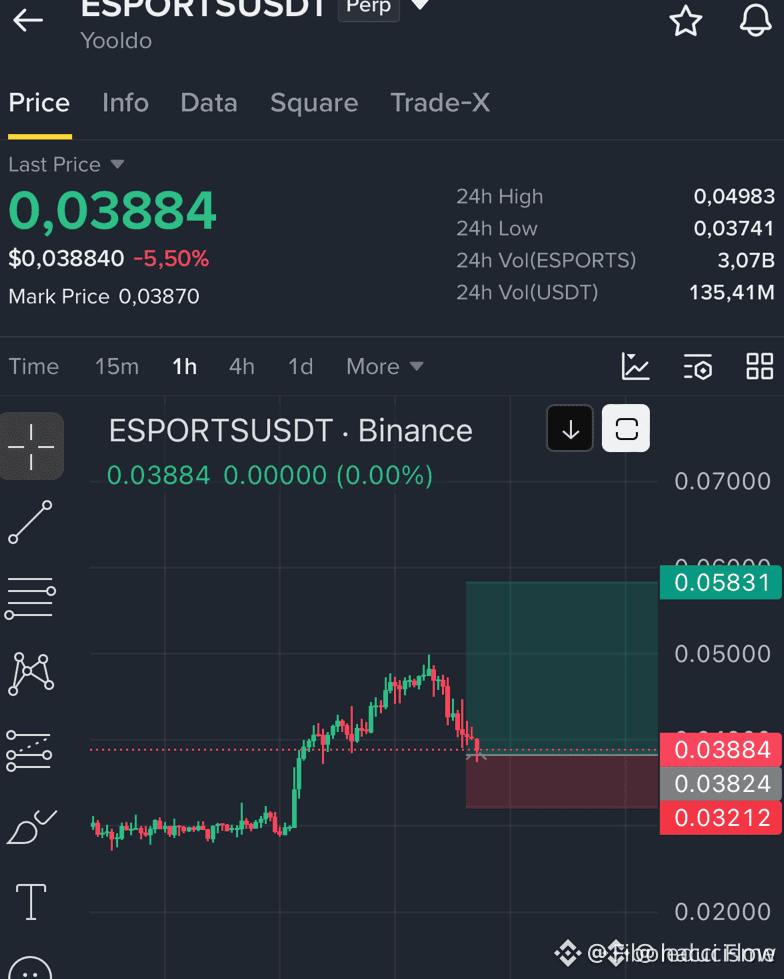Click the -5,50% change percentage
This screenshot has width=784, height=979.
[x=171, y=258]
